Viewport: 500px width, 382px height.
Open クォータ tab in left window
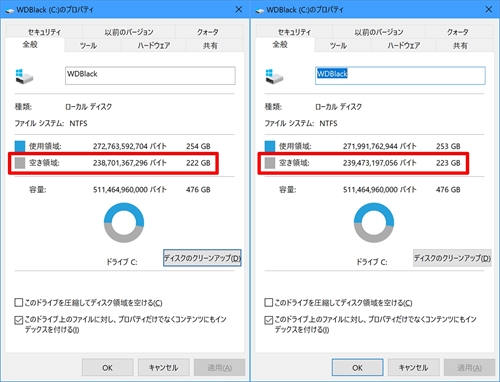point(208,32)
